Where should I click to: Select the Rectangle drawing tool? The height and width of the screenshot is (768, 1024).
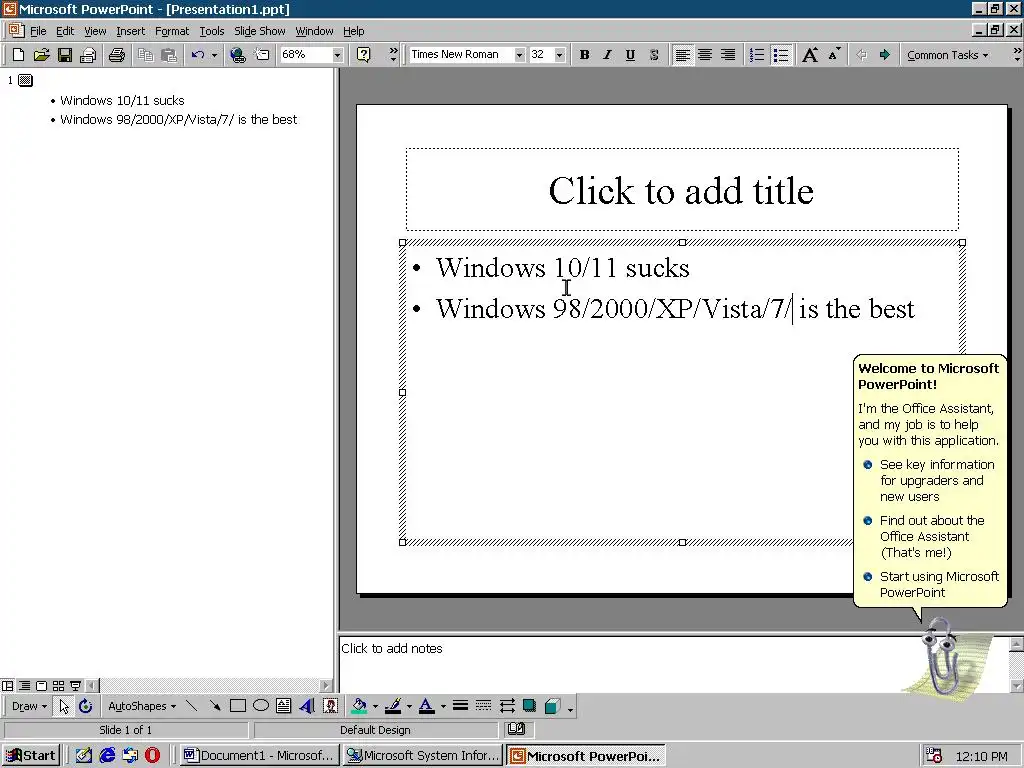(238, 706)
